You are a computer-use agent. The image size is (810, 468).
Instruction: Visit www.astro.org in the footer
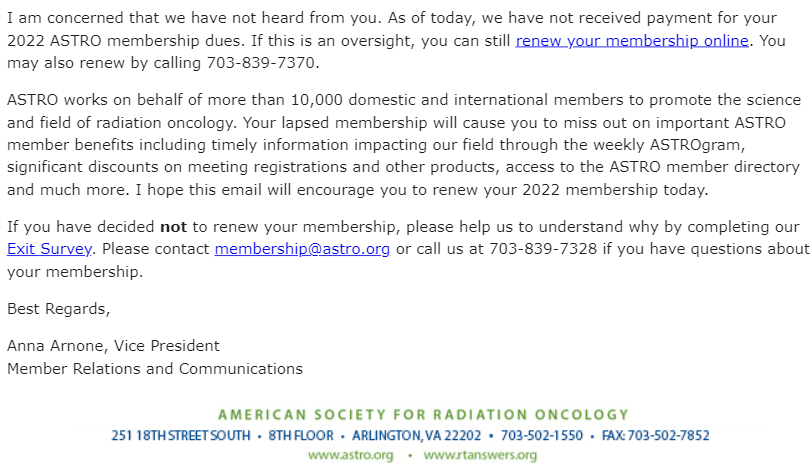pos(350,455)
